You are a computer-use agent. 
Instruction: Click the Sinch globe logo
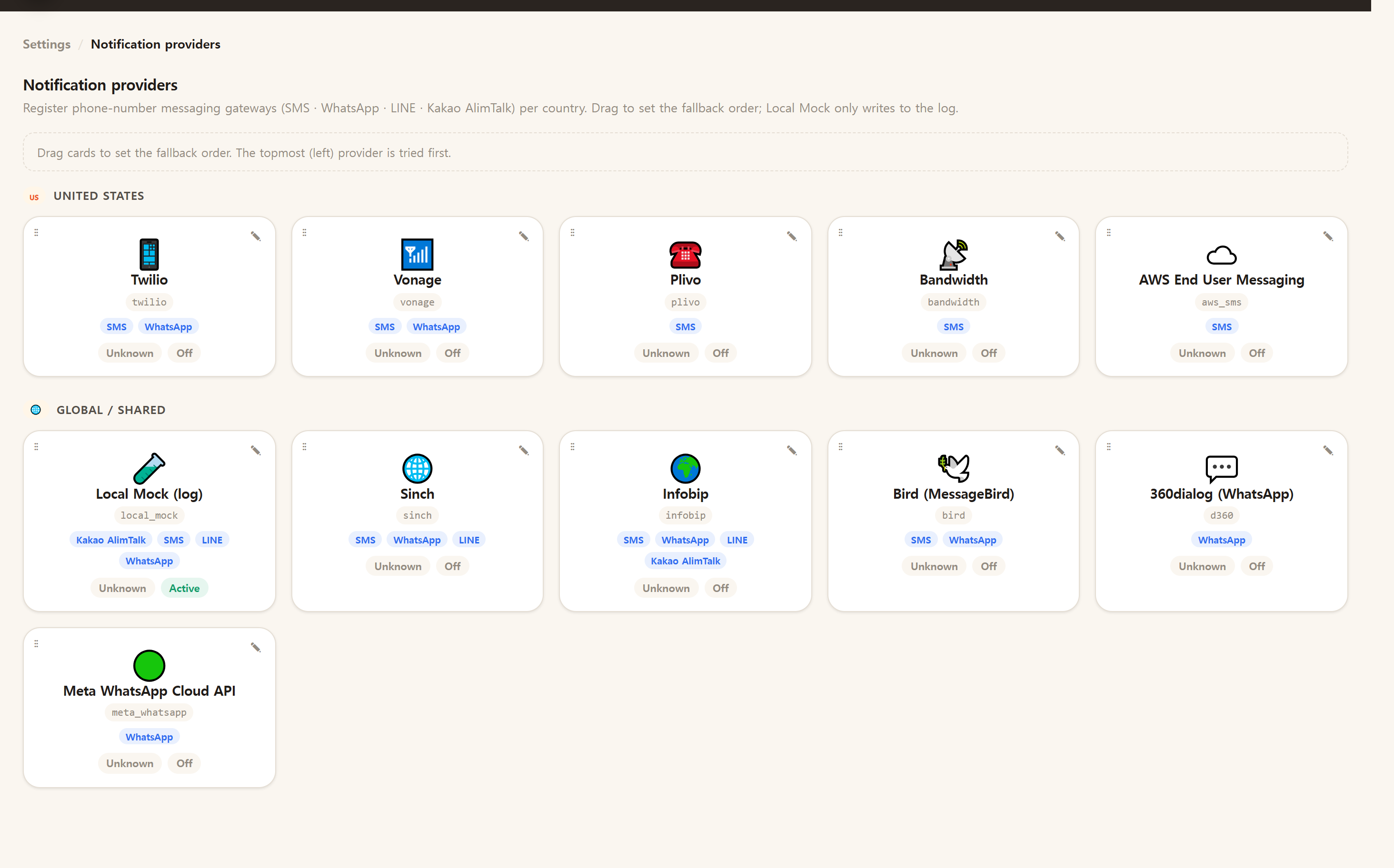418,468
